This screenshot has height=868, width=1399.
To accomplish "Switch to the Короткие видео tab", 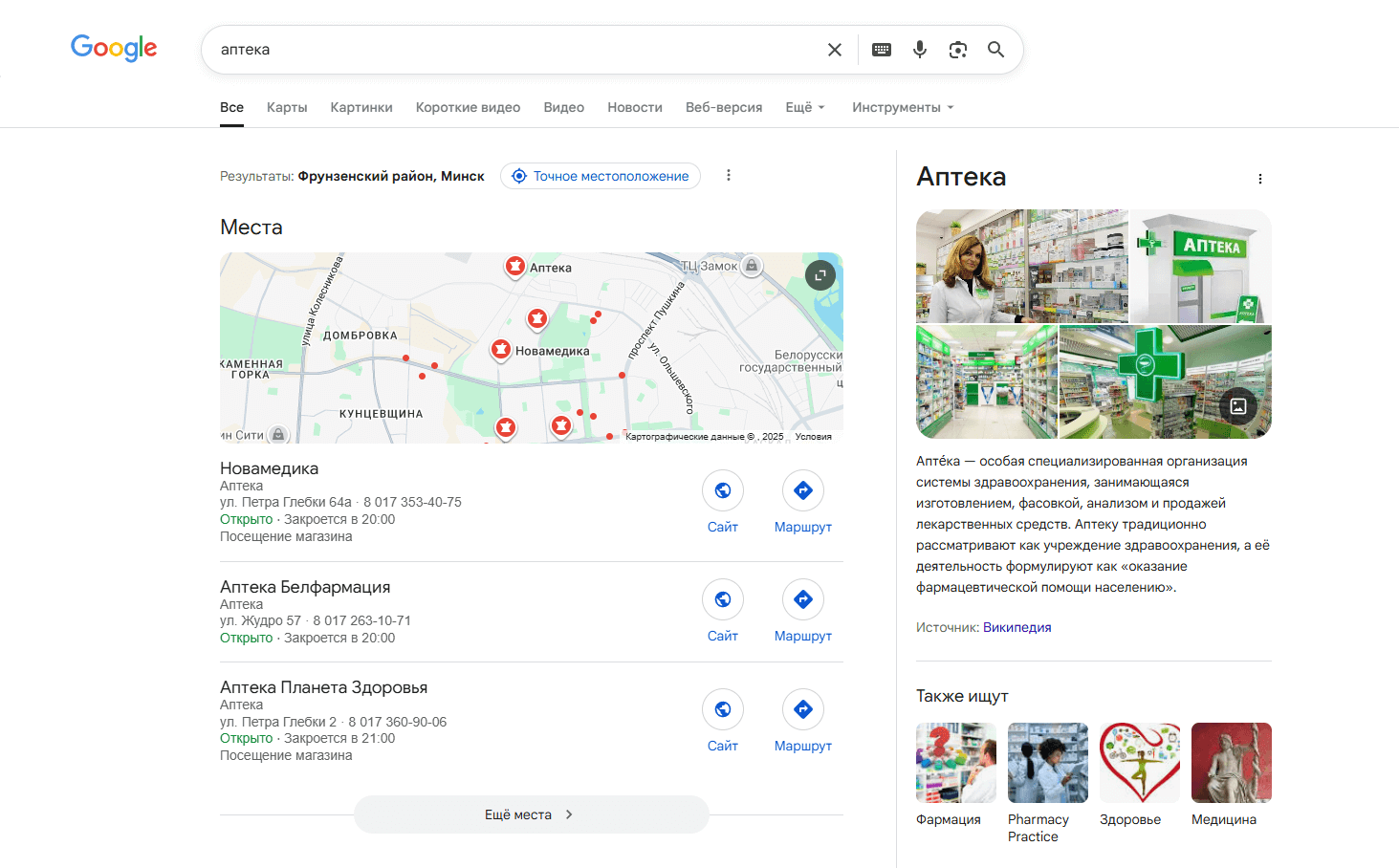I will (468, 107).
